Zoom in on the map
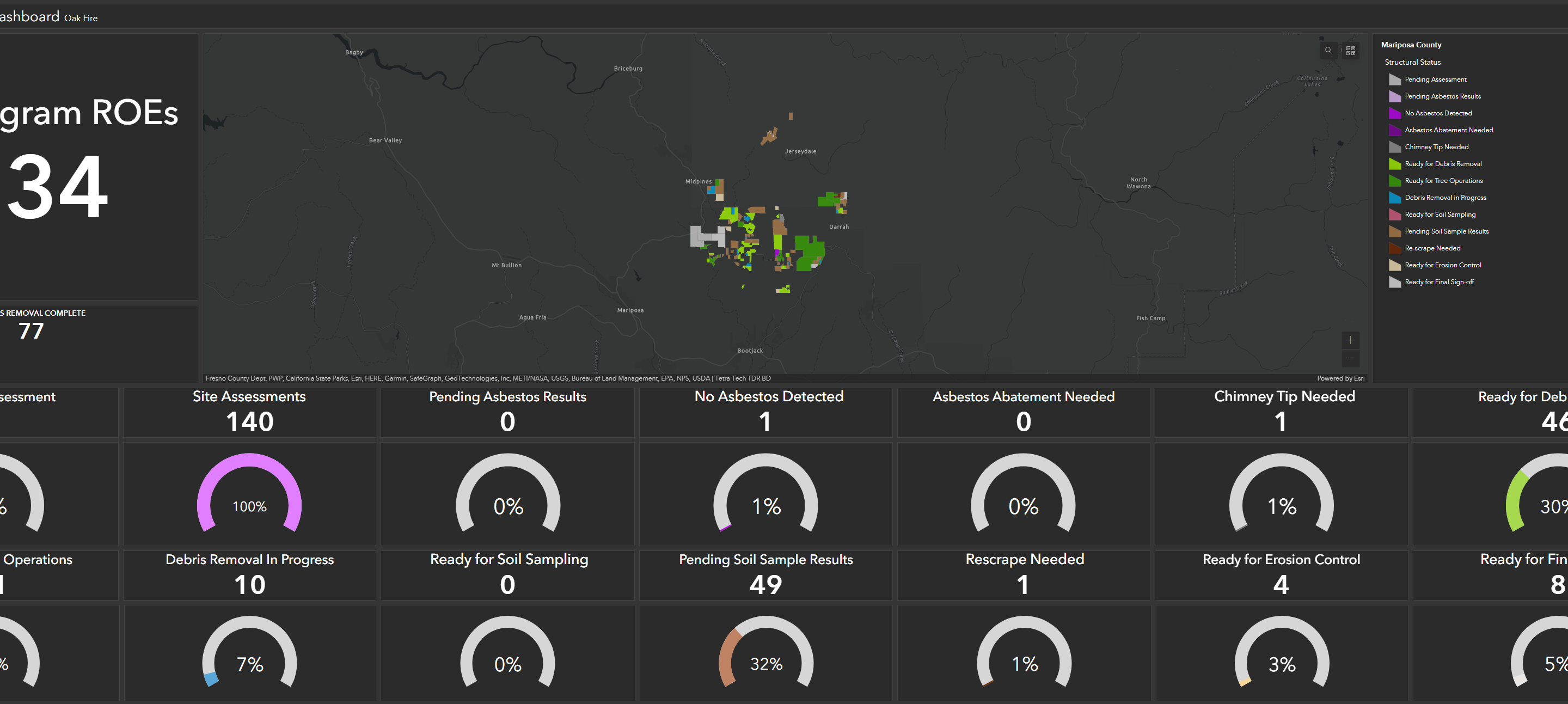The height and width of the screenshot is (704, 1568). click(1350, 340)
